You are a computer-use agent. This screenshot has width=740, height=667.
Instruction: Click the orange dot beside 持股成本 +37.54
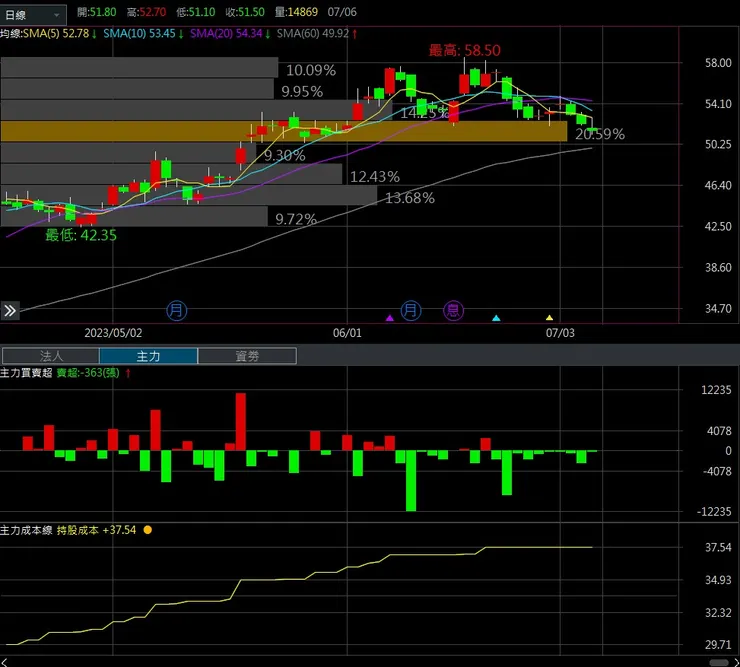[x=148, y=530]
